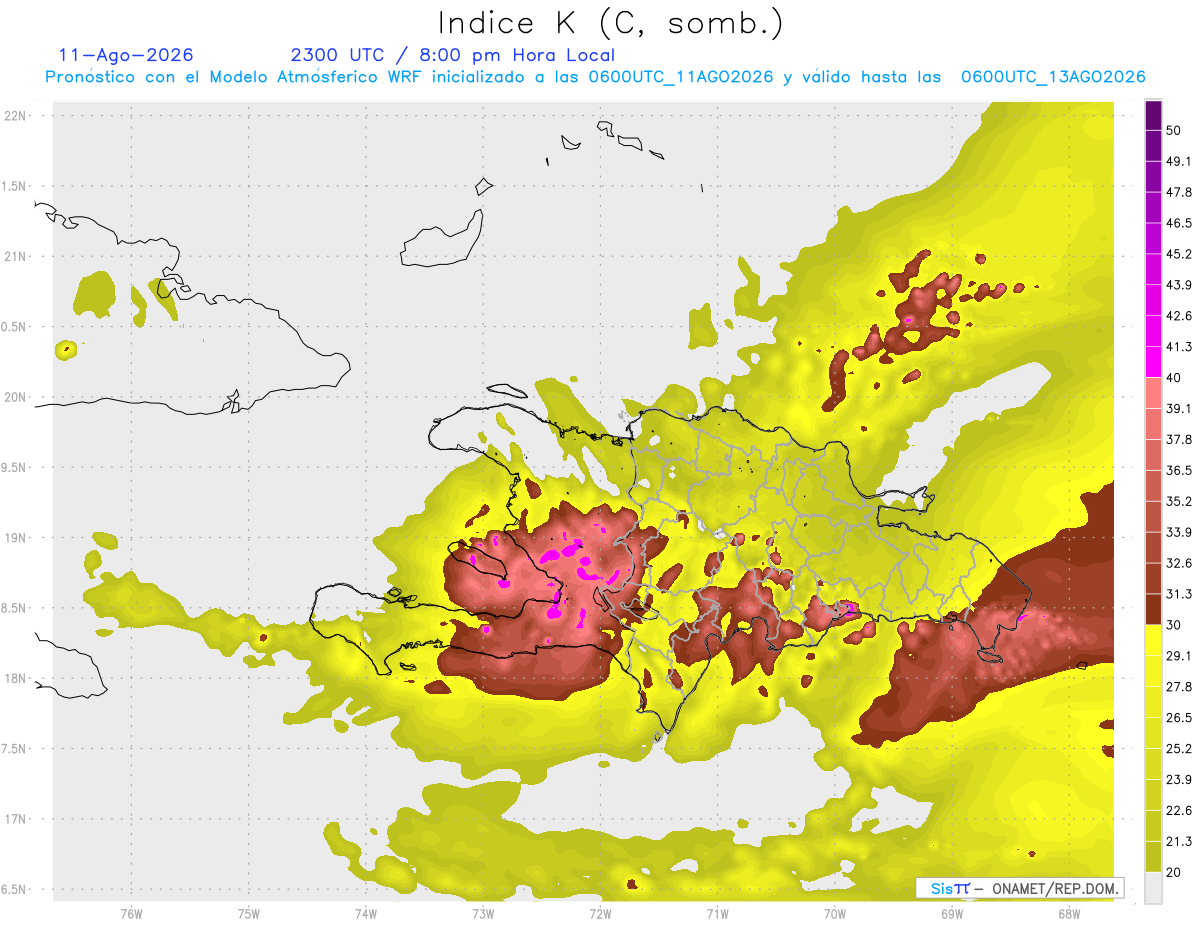Select the '23.9' legend value

click(1178, 780)
